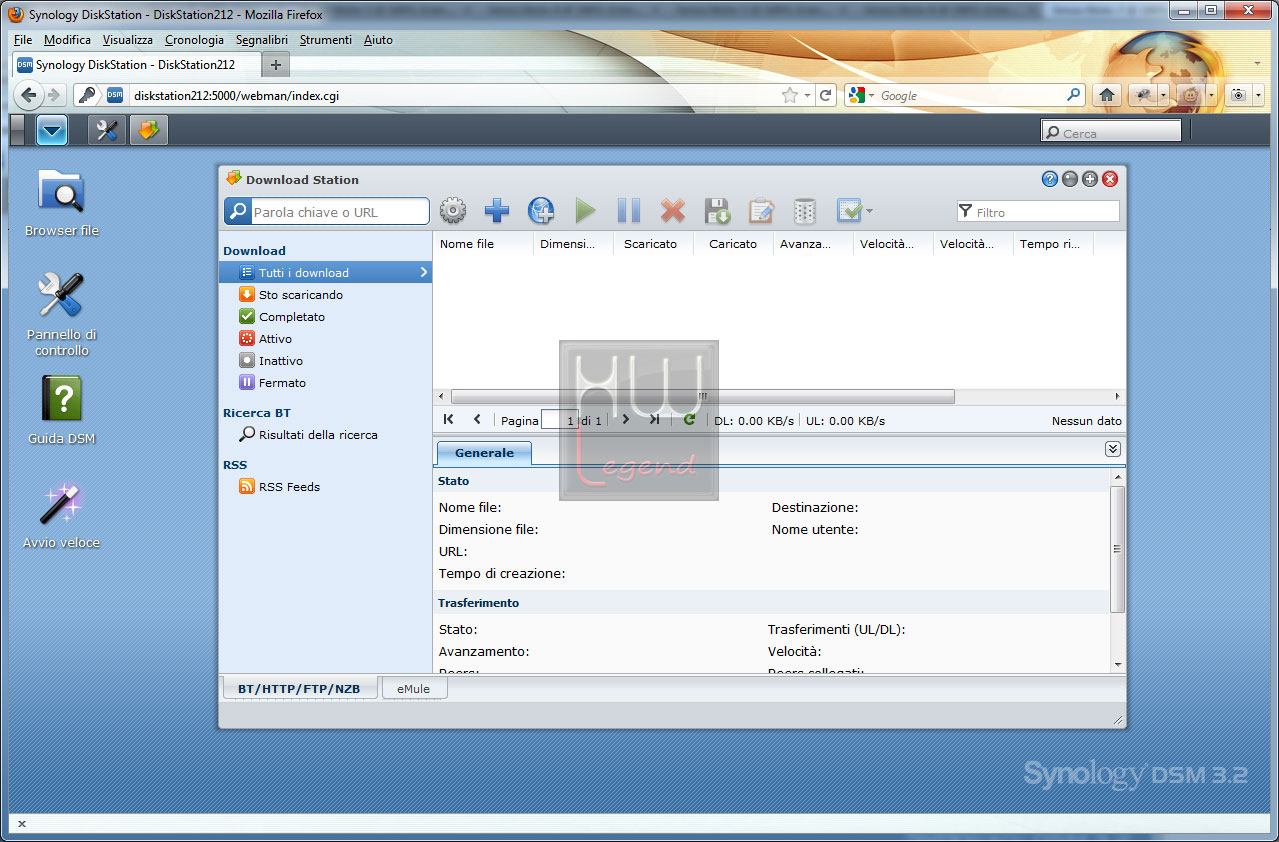Open Download Station settings gear
Image resolution: width=1279 pixels, height=842 pixels.
pos(453,211)
